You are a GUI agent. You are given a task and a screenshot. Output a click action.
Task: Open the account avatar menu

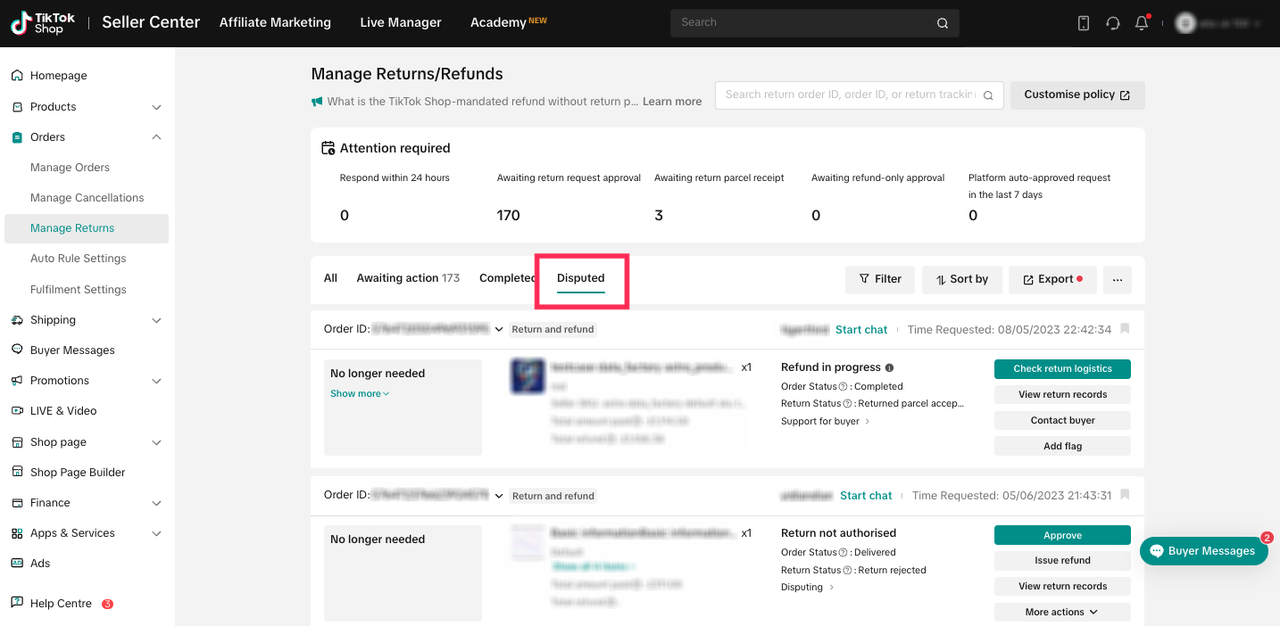(1185, 23)
